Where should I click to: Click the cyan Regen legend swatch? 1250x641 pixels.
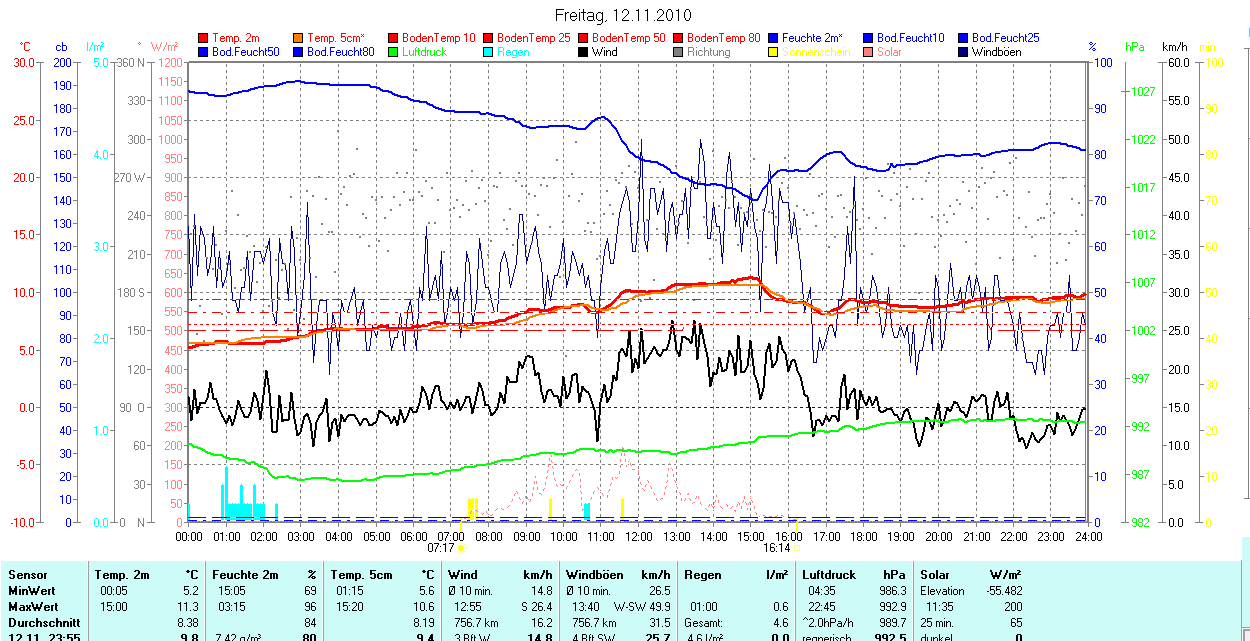(x=489, y=52)
